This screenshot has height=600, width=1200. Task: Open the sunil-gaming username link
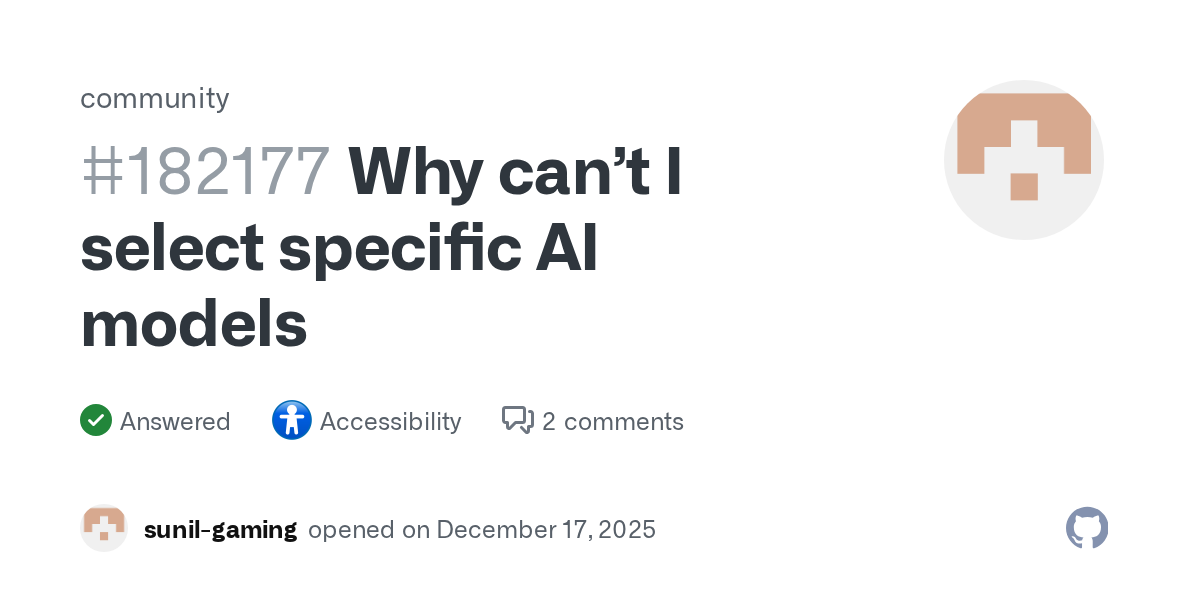(220, 529)
